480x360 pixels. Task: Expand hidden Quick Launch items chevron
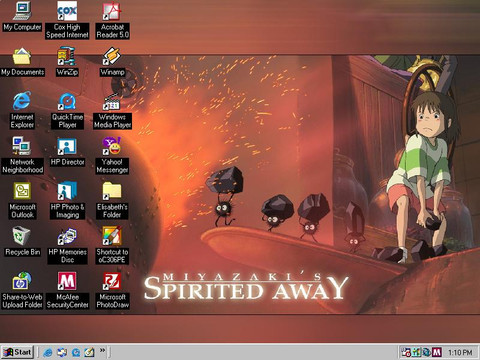pos(102,350)
